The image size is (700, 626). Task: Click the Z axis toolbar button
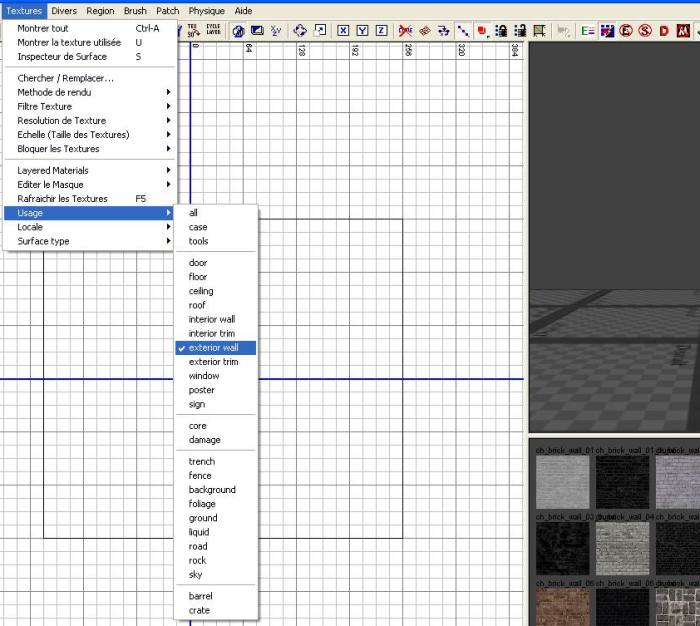point(381,30)
